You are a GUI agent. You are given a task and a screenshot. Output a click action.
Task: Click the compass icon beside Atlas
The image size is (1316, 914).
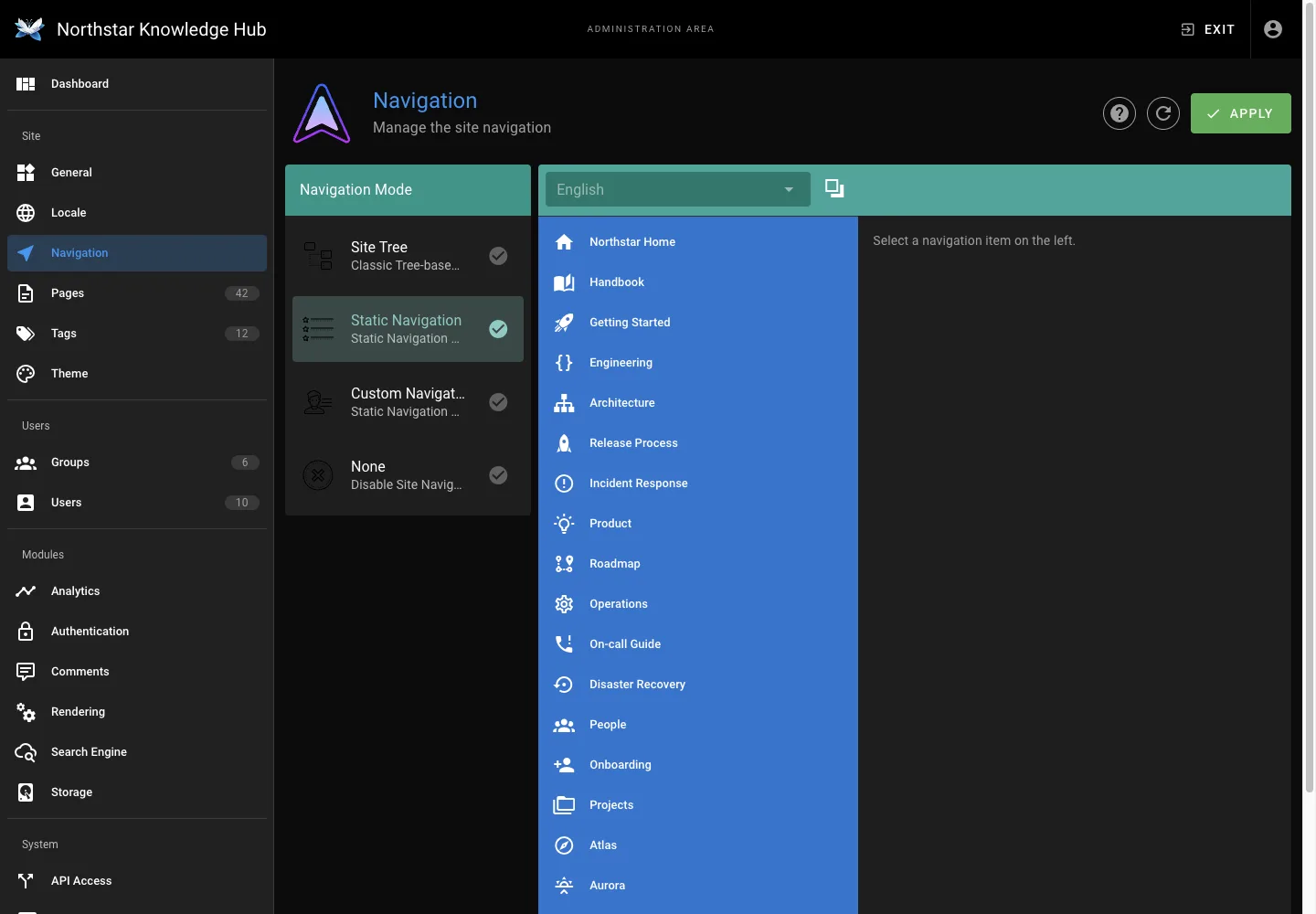click(564, 845)
